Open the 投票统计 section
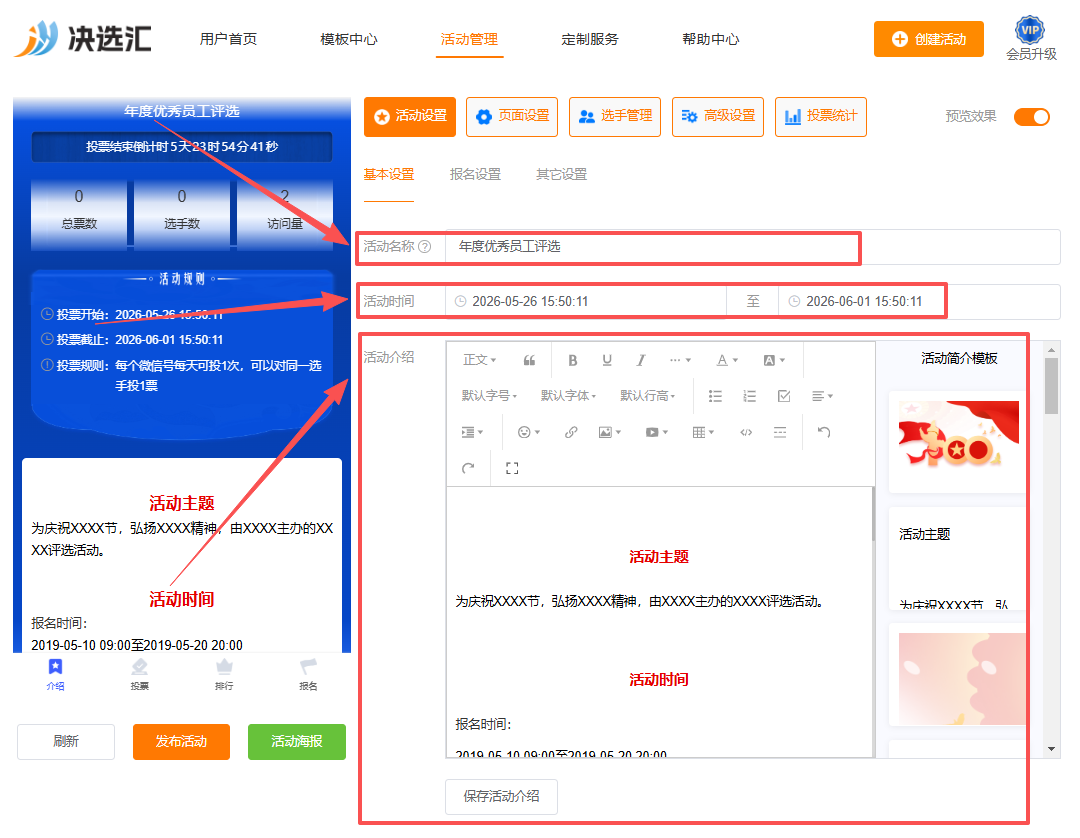Image resolution: width=1080 pixels, height=838 pixels. pyautogui.click(x=821, y=117)
